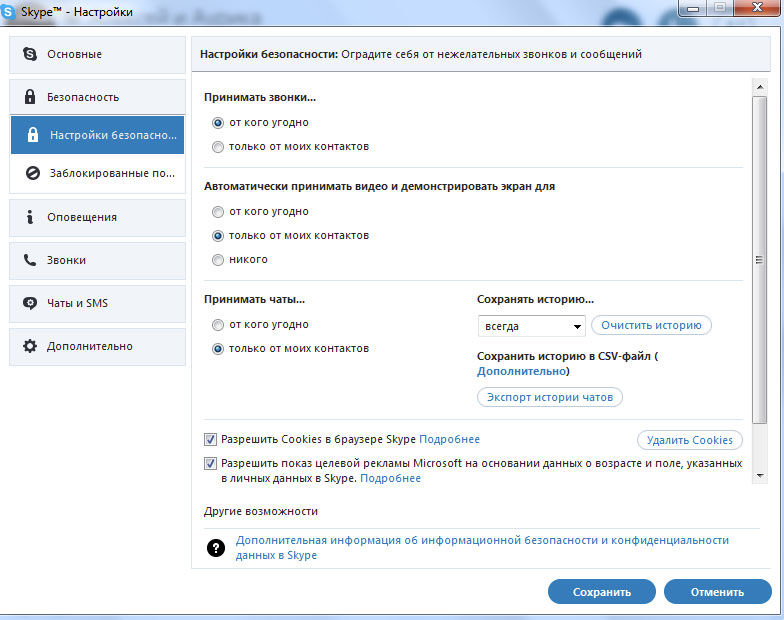Toggle targeted Microsoft ads checkbox

(210, 464)
